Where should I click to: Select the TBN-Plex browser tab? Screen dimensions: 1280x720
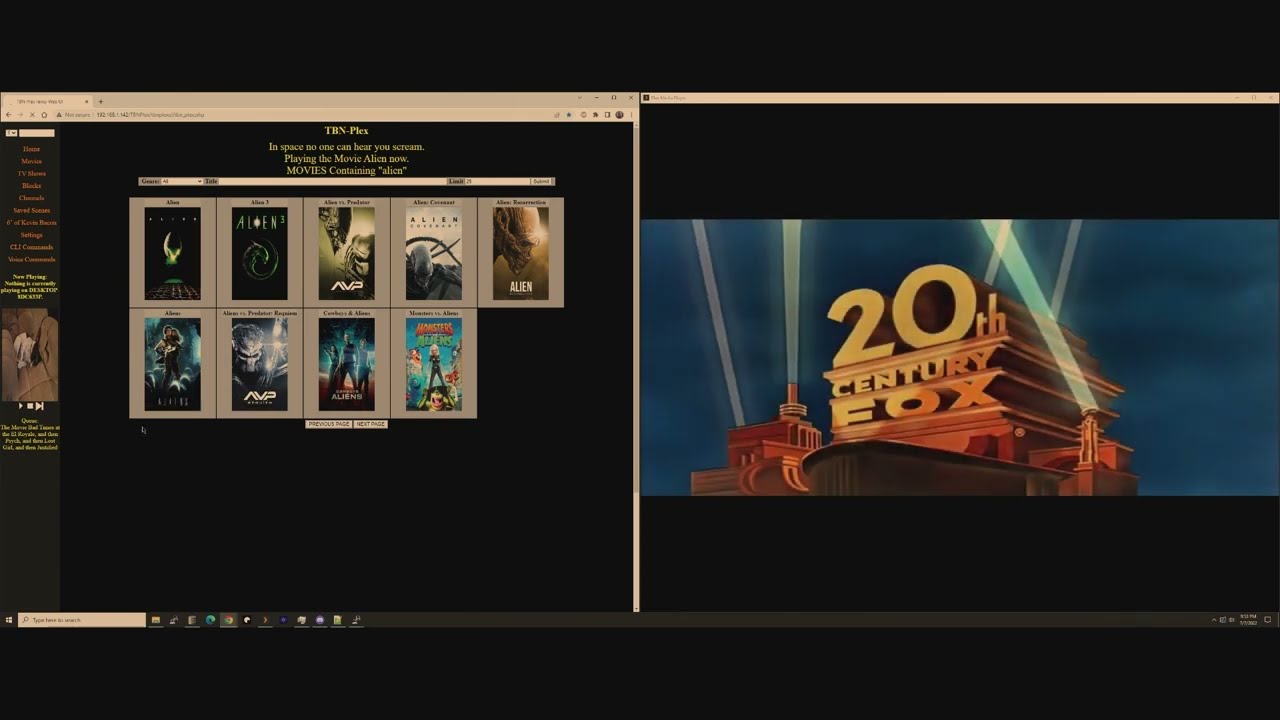point(49,101)
